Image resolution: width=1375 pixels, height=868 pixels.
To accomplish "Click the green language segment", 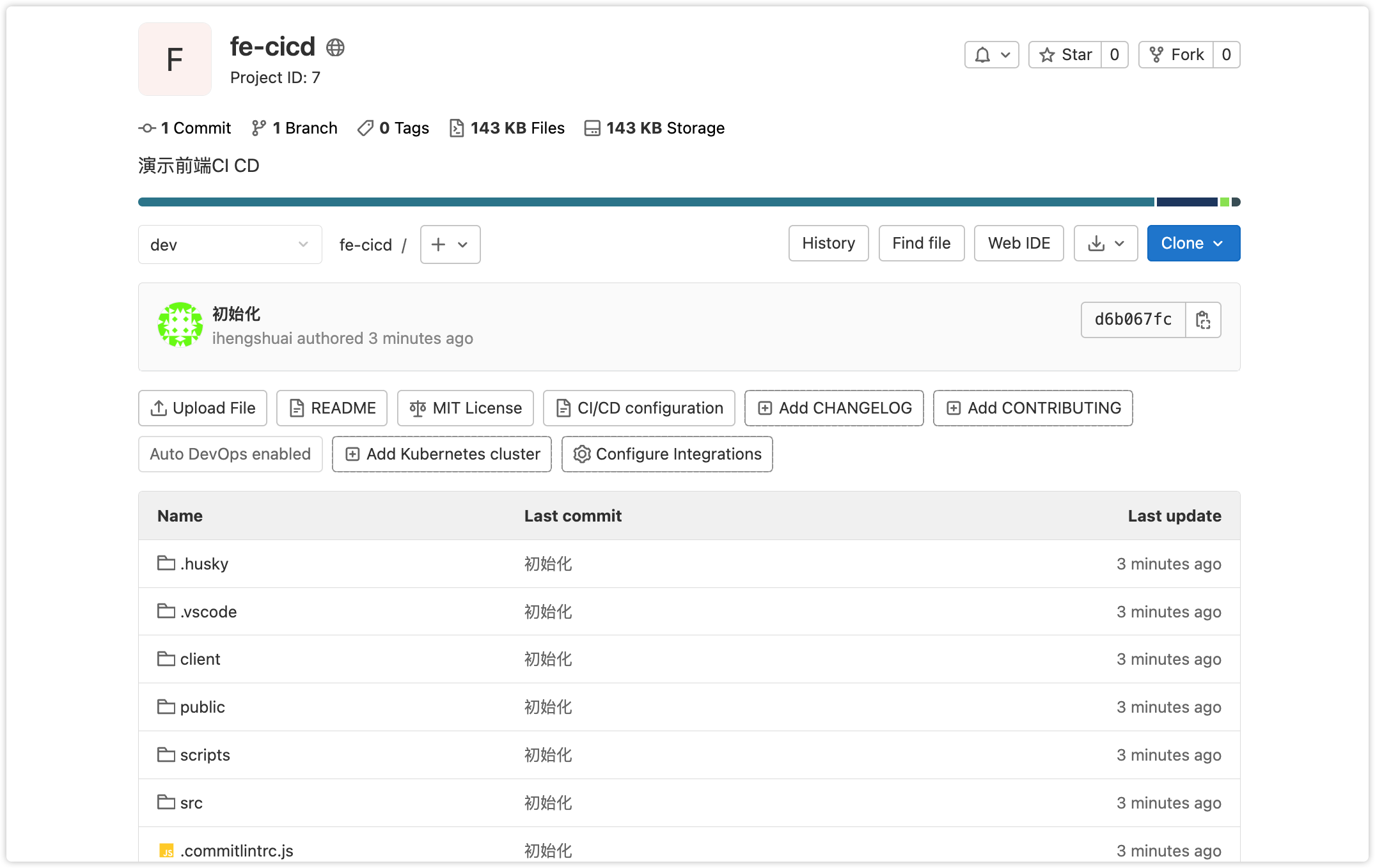I will coord(1225,202).
